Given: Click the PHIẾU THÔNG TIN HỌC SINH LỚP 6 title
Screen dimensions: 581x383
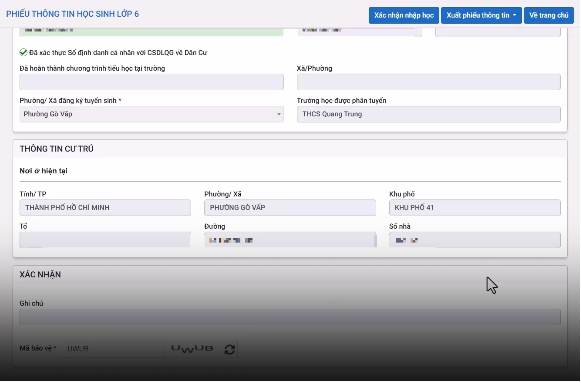Looking at the screenshot, I should [73, 14].
